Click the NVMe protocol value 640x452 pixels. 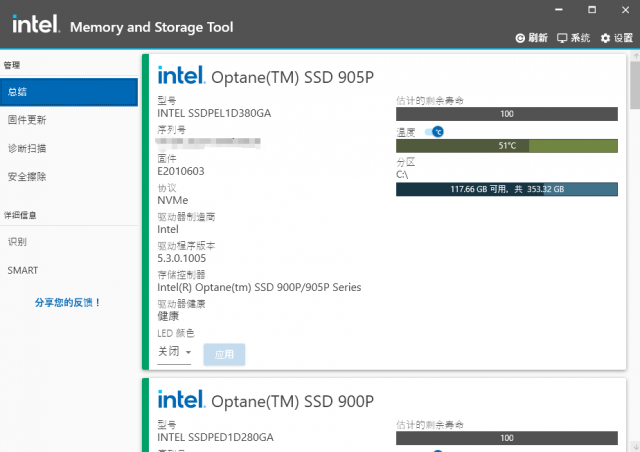(x=173, y=200)
